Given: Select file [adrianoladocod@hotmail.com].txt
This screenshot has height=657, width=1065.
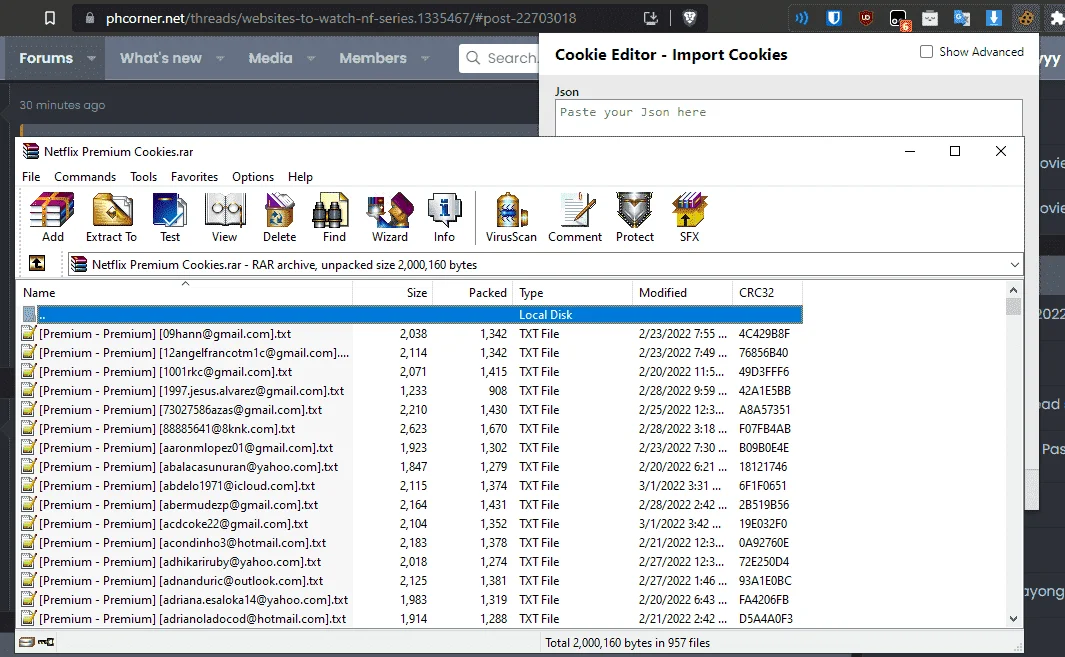Looking at the screenshot, I should (x=412, y=619).
